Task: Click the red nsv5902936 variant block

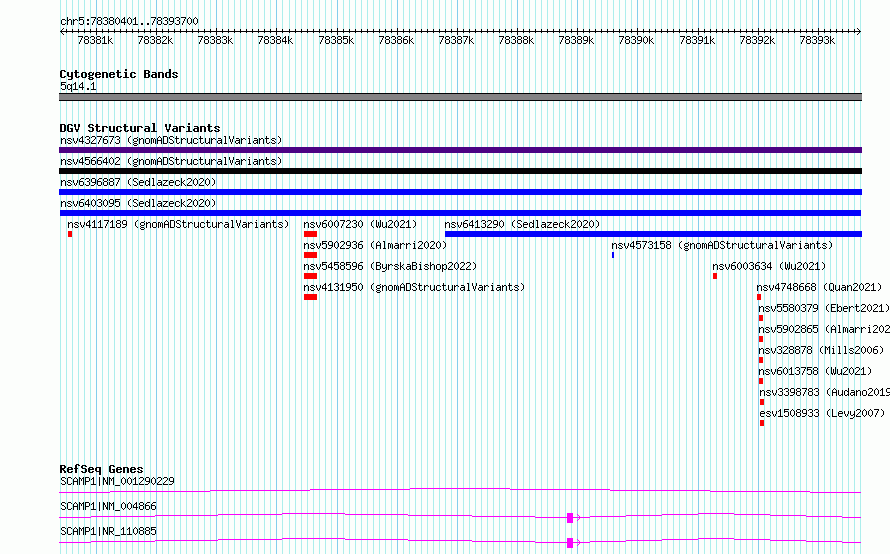Action: pyautogui.click(x=310, y=255)
